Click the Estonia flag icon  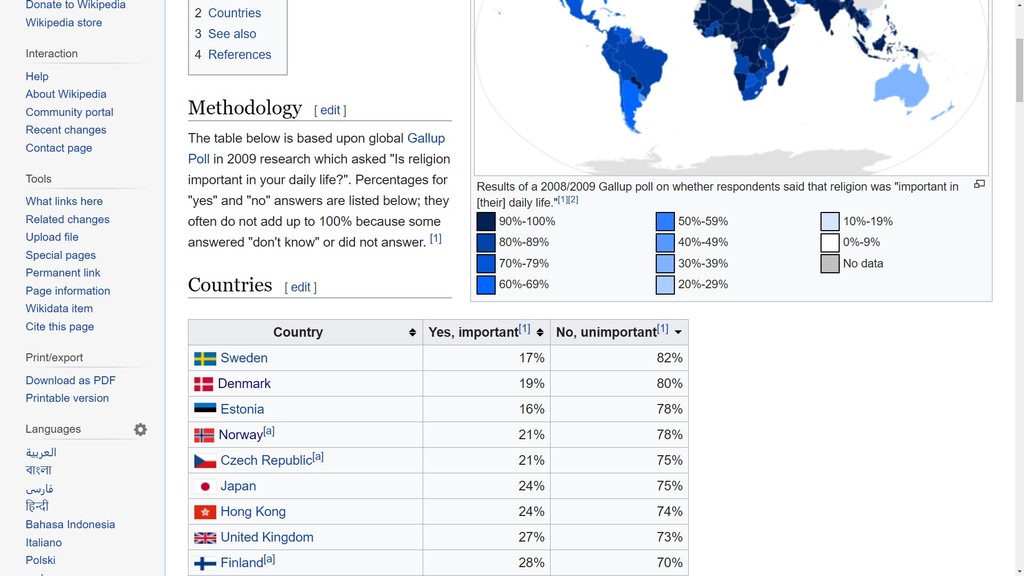tap(205, 409)
